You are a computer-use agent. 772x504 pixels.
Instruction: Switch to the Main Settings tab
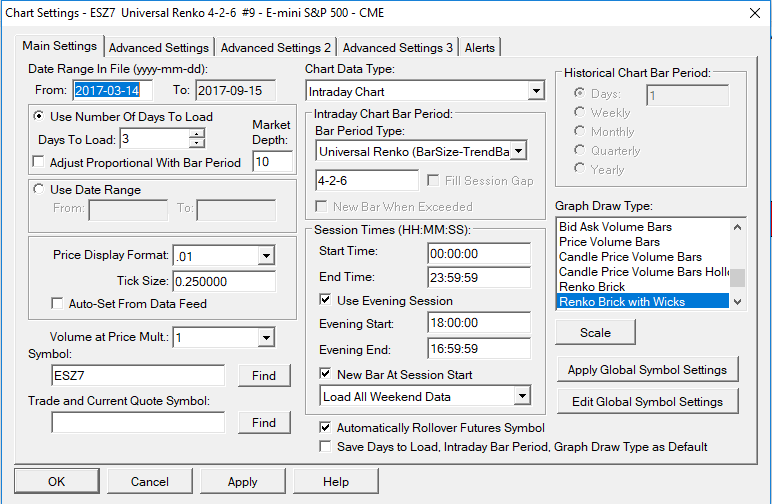(x=60, y=46)
